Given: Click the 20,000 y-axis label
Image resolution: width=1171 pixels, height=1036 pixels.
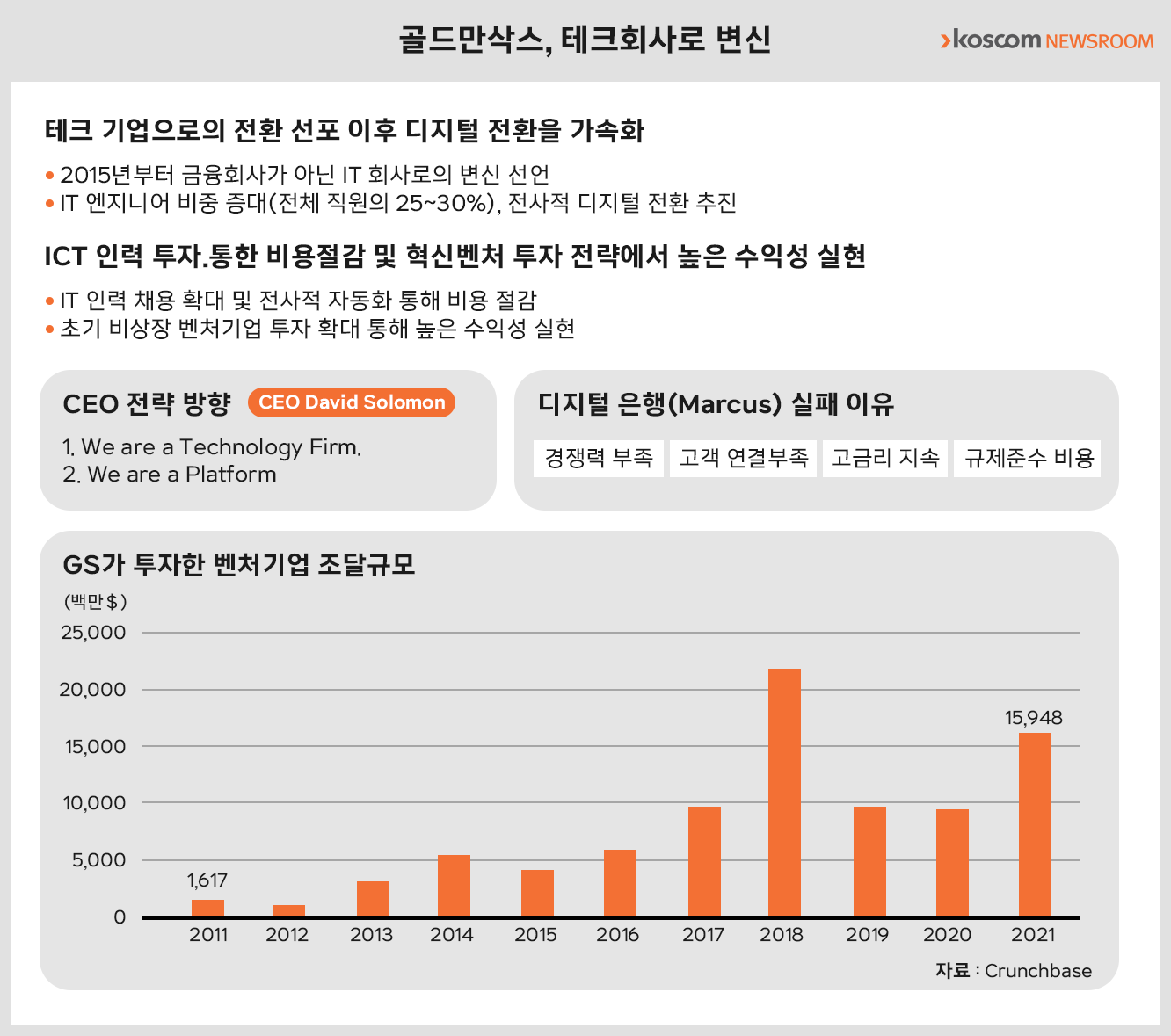Looking at the screenshot, I should click(93, 690).
